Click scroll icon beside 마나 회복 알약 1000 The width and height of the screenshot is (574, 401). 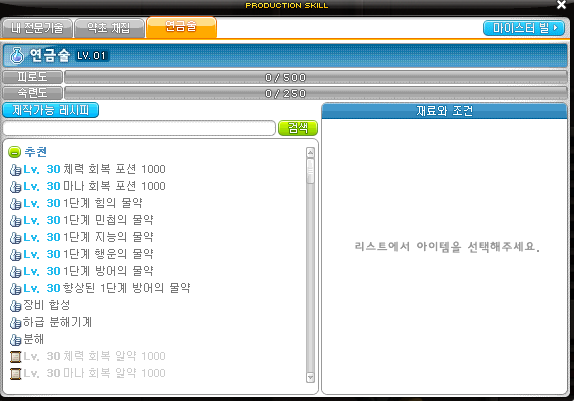pyautogui.click(x=15, y=374)
